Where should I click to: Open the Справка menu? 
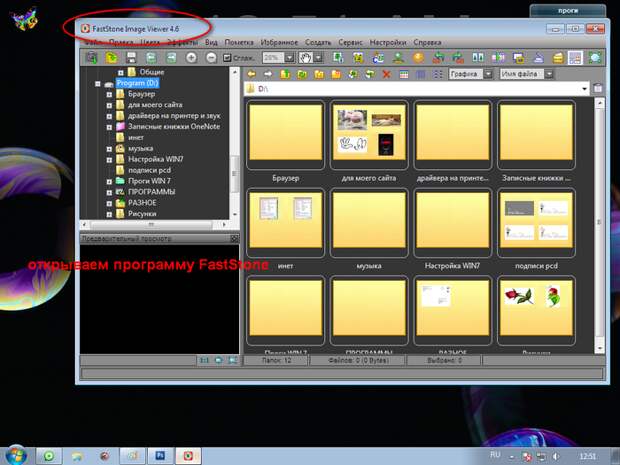(427, 42)
